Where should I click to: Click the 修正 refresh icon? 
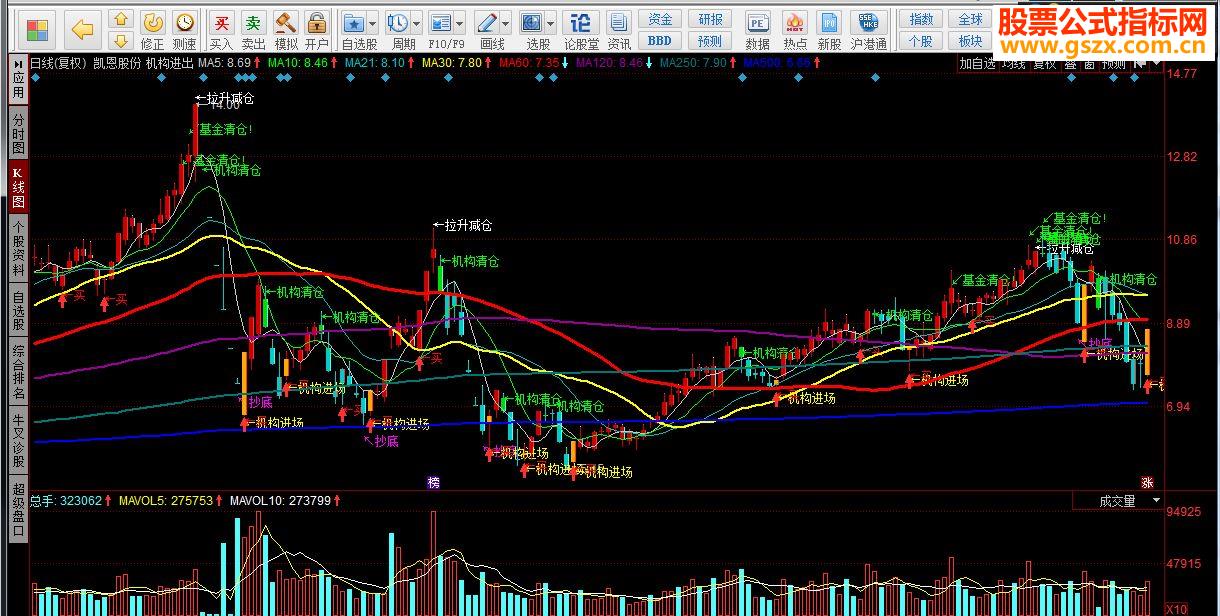click(152, 22)
